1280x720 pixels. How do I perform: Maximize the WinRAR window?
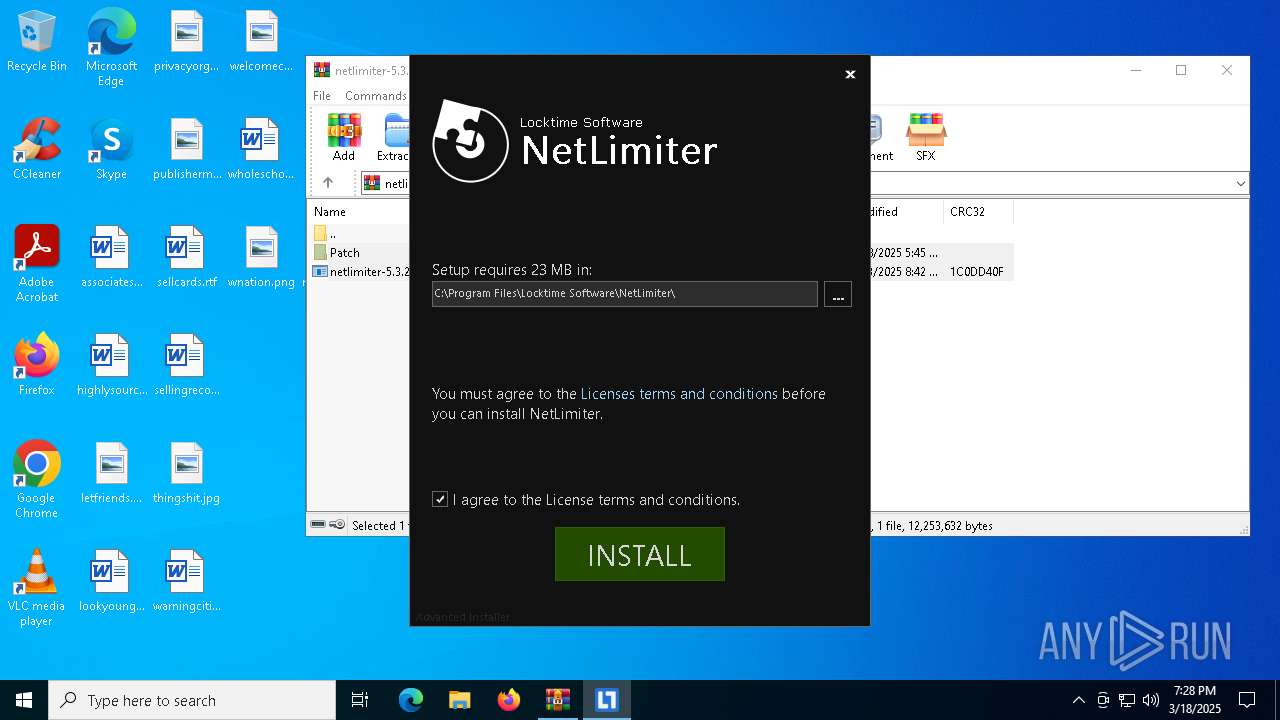click(x=1181, y=70)
